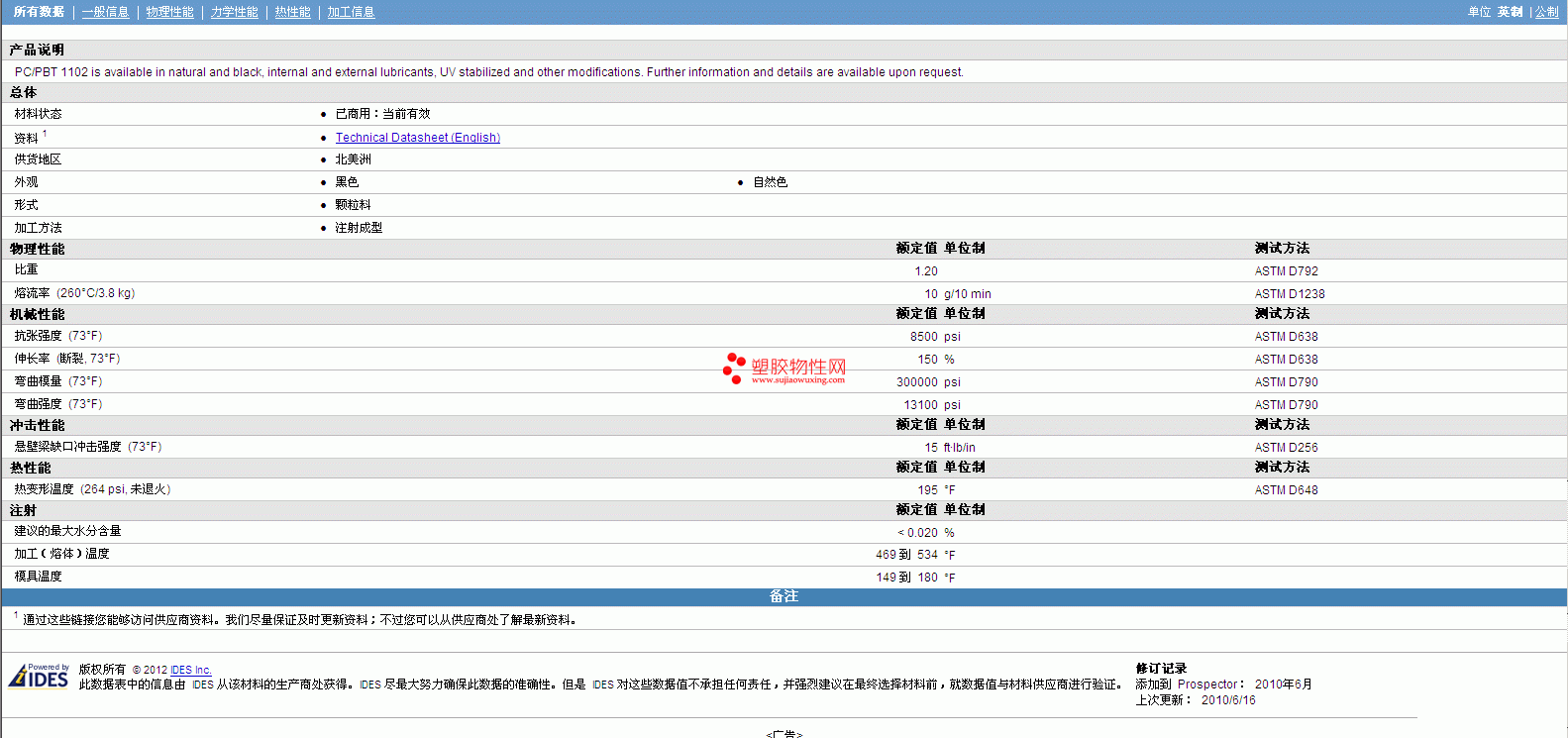Viewport: 1568px width, 738px height.
Task: Open the 热性能 tab
Action: 292,12
